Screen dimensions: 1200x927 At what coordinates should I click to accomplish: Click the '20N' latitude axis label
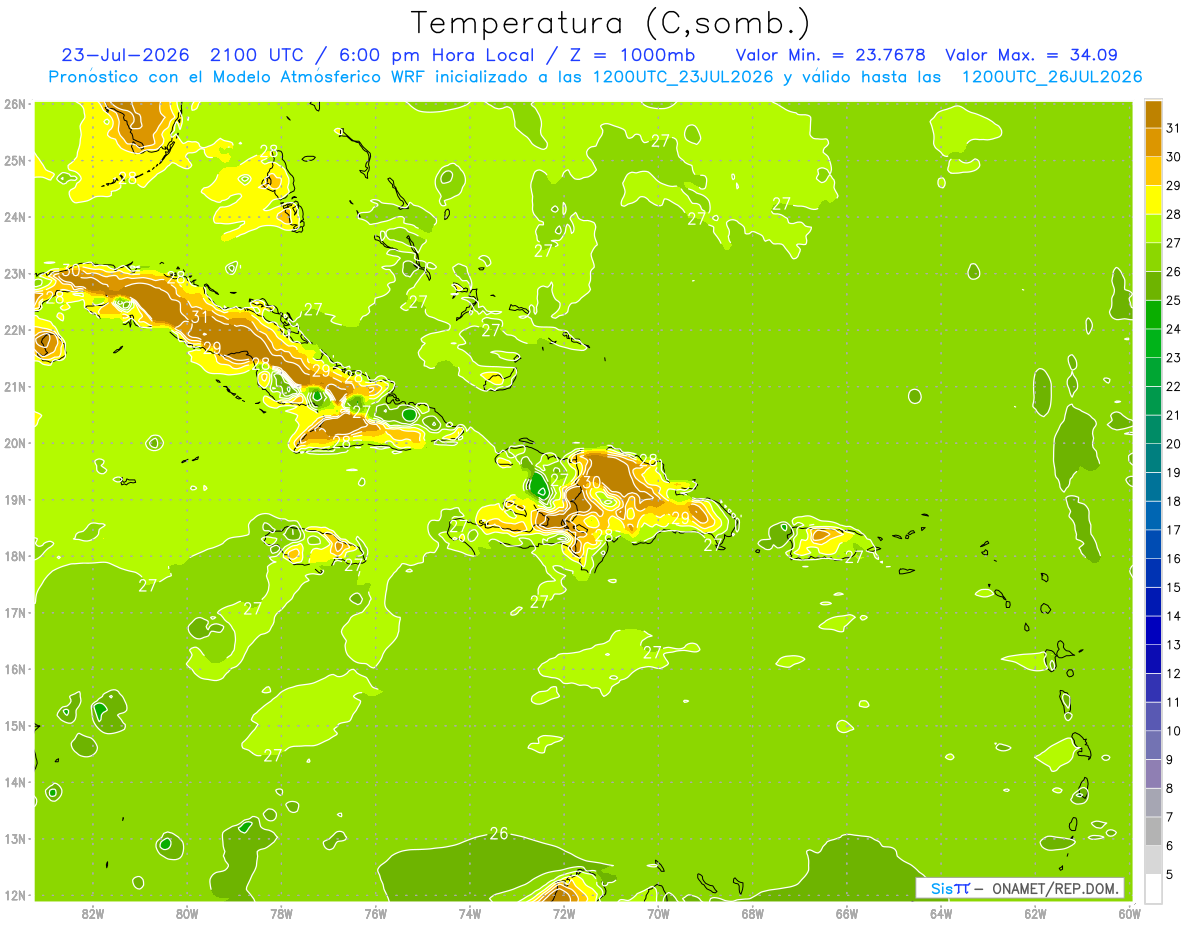[15, 443]
